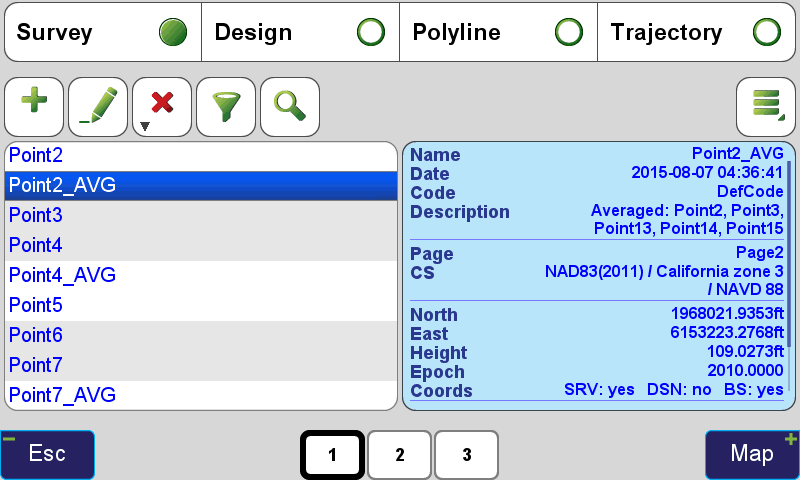Select Point4_AVG in the list
The width and height of the screenshot is (800, 480).
(201, 275)
